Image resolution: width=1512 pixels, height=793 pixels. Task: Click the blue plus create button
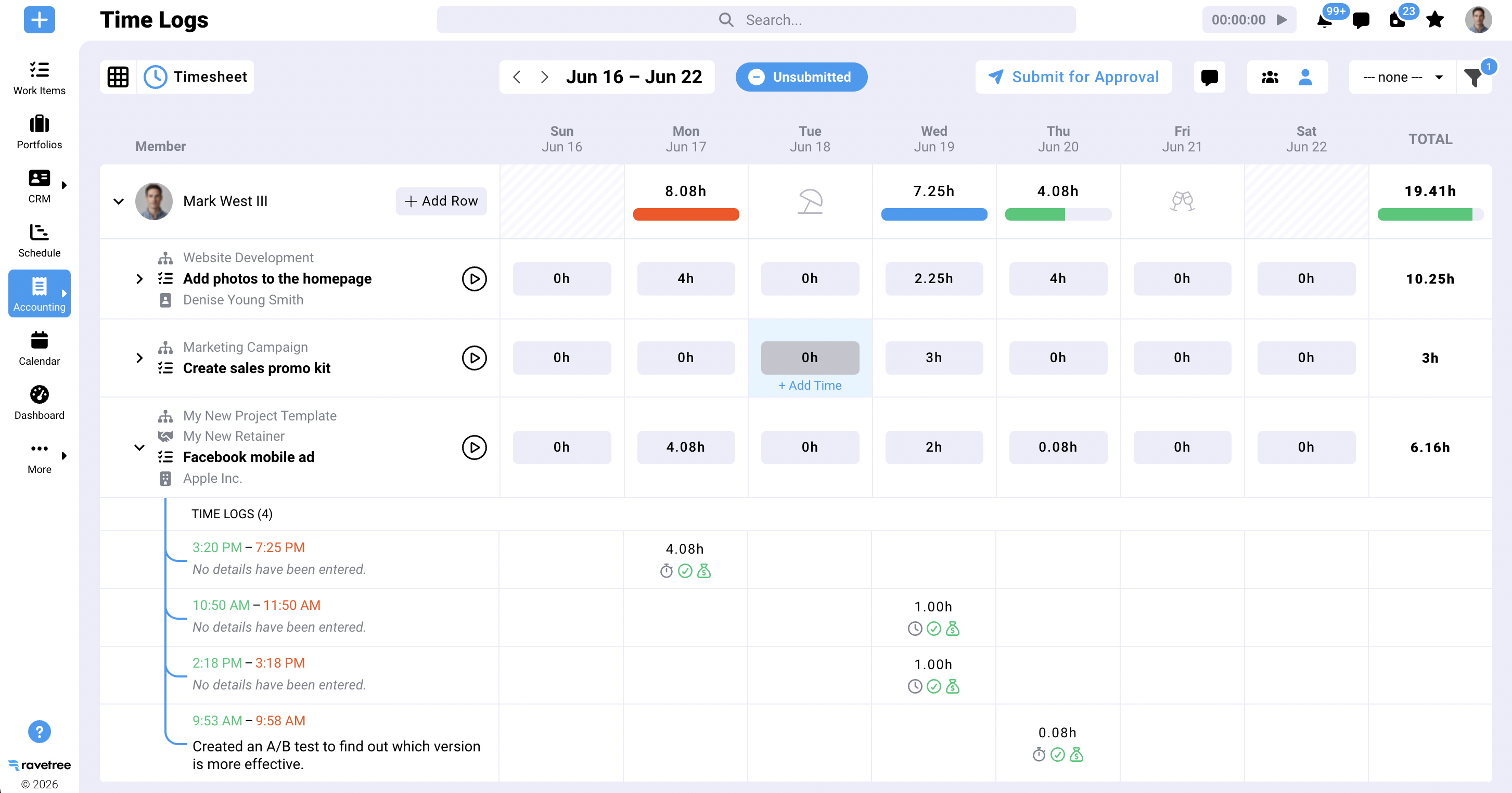(40, 20)
